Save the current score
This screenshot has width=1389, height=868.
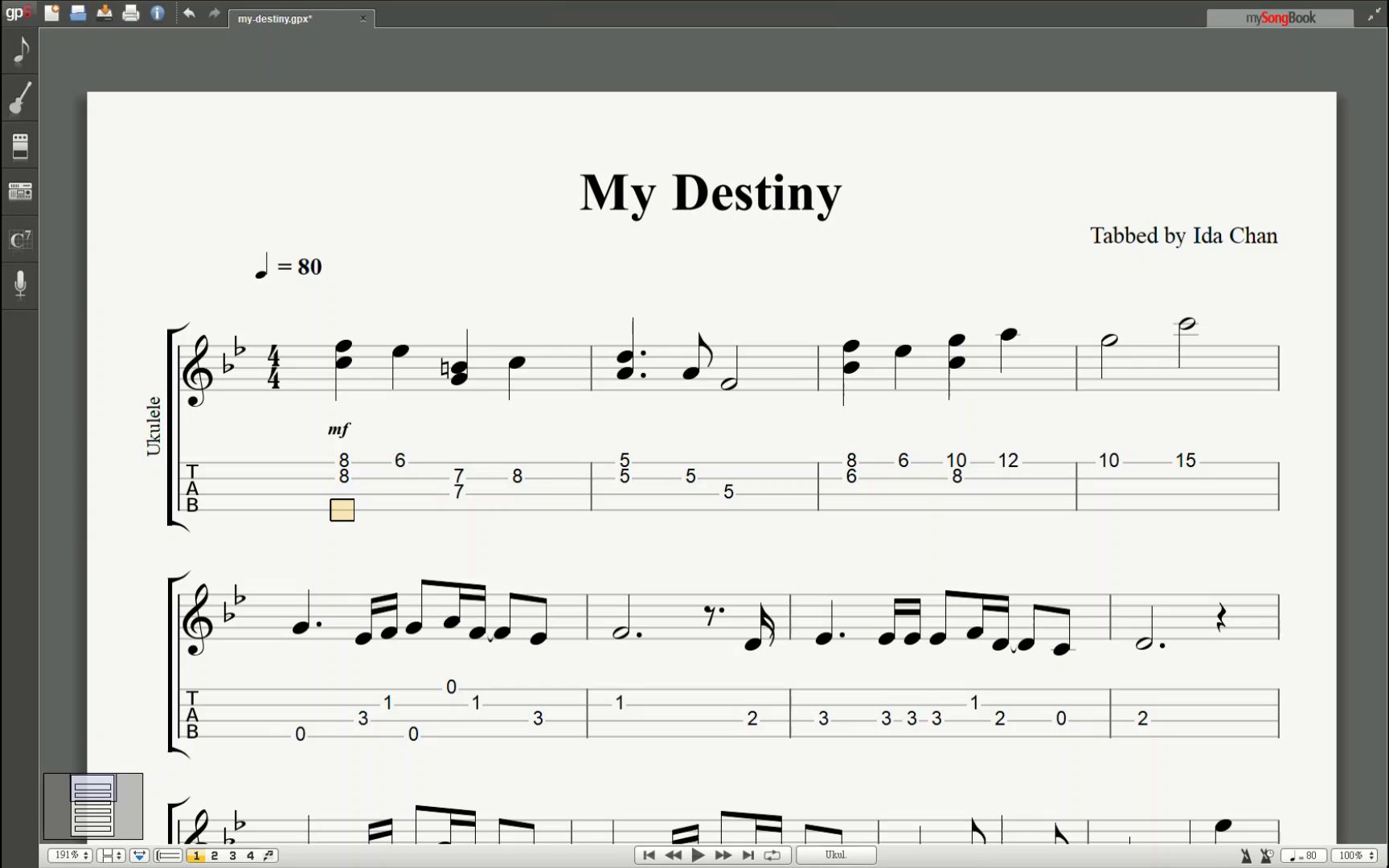[x=104, y=13]
